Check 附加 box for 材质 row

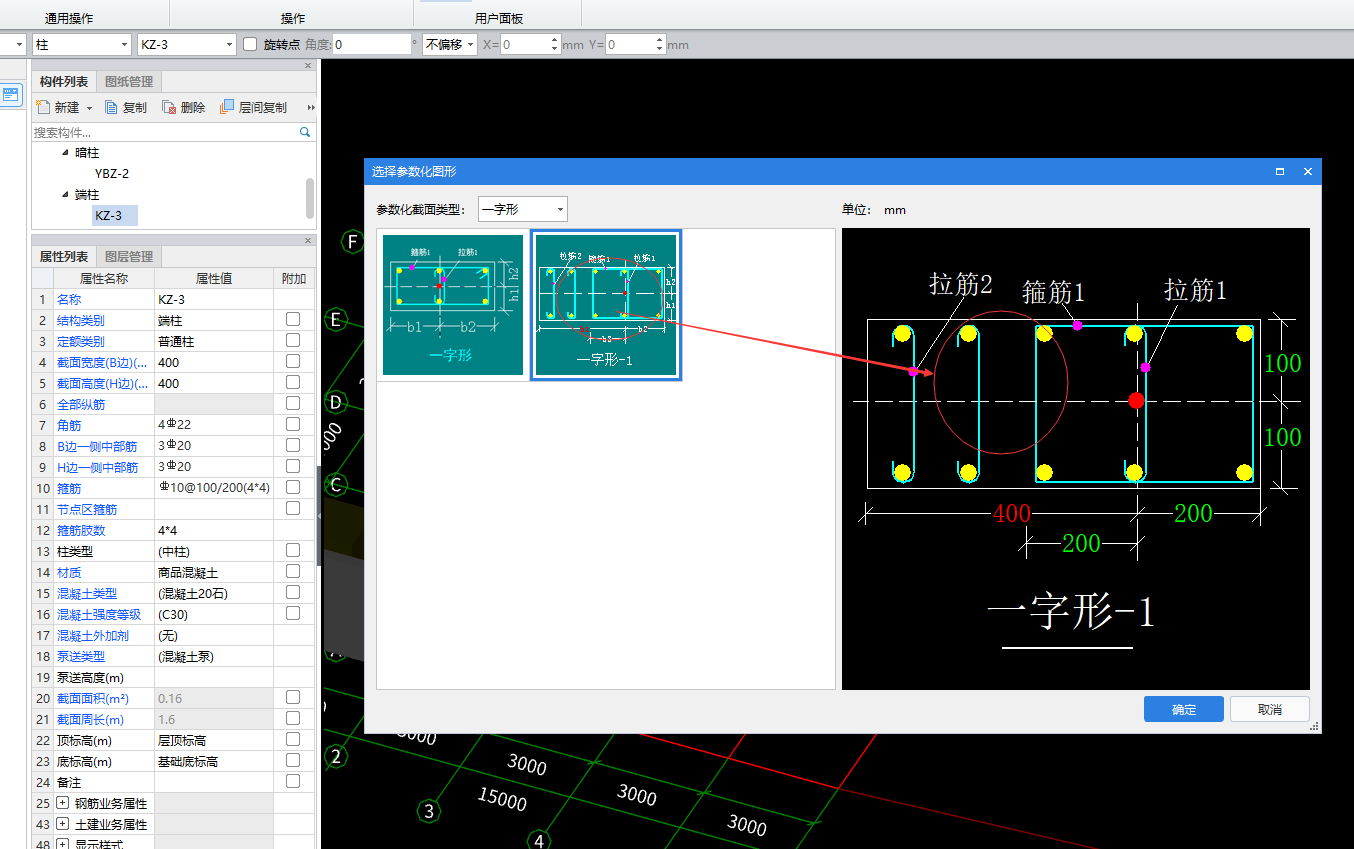tap(293, 571)
